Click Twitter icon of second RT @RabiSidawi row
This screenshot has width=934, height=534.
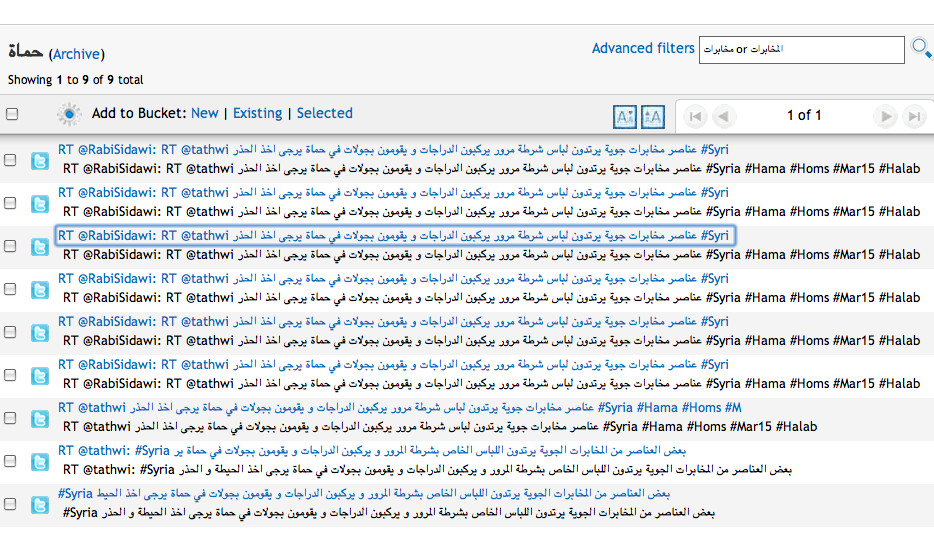pyautogui.click(x=40, y=204)
